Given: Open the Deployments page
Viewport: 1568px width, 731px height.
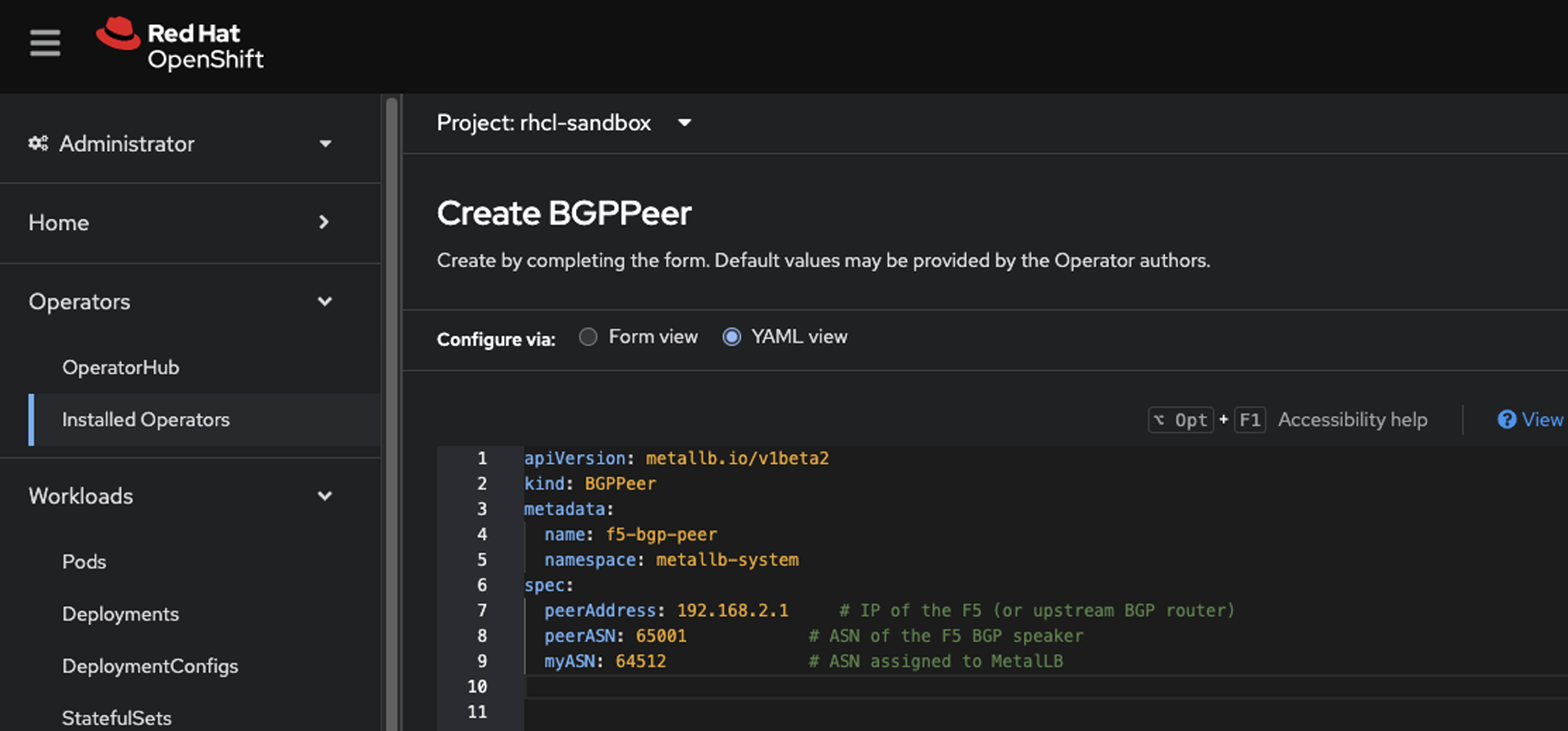Looking at the screenshot, I should 121,614.
